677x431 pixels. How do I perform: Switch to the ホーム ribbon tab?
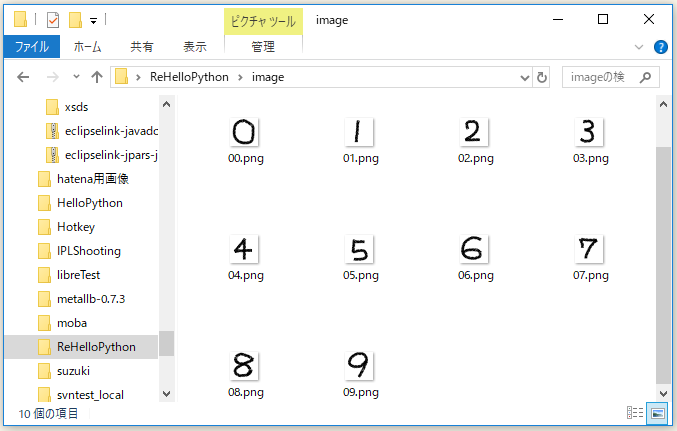click(x=87, y=46)
